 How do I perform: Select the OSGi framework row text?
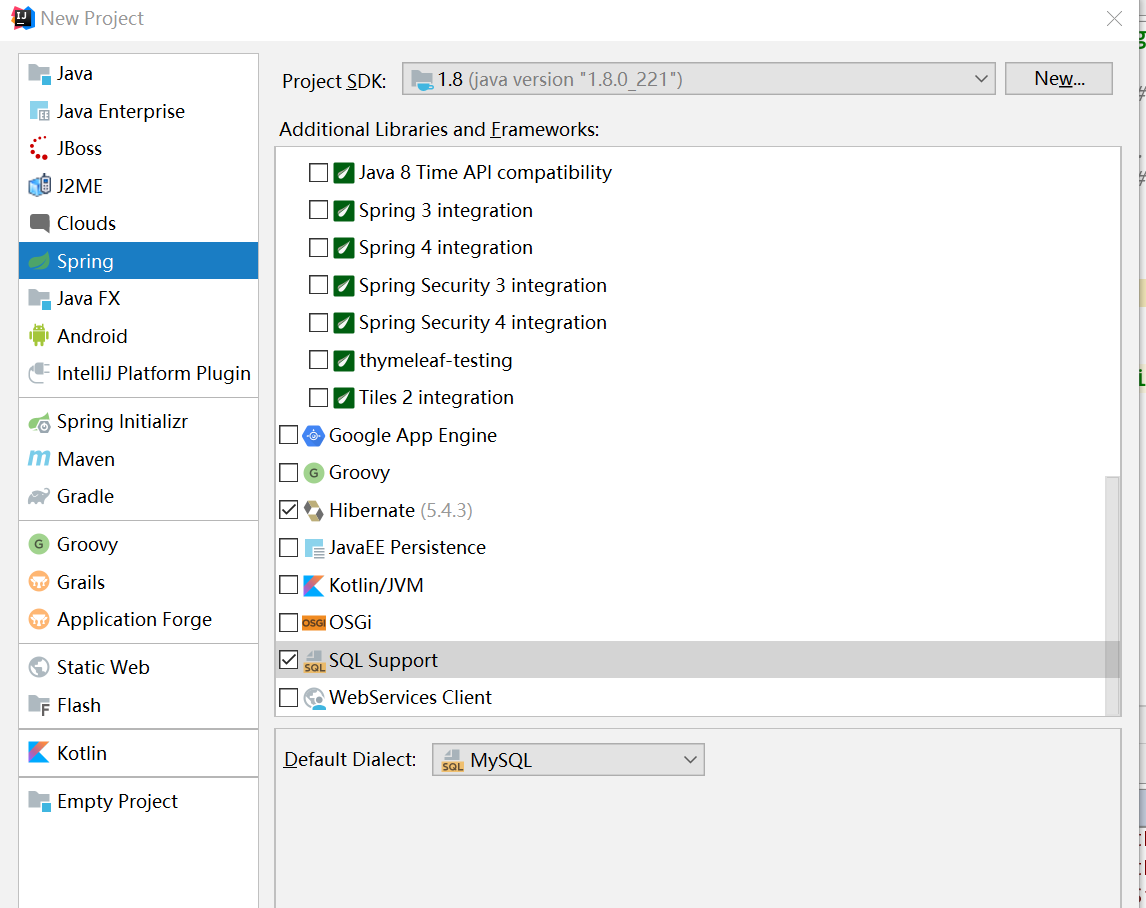point(350,623)
